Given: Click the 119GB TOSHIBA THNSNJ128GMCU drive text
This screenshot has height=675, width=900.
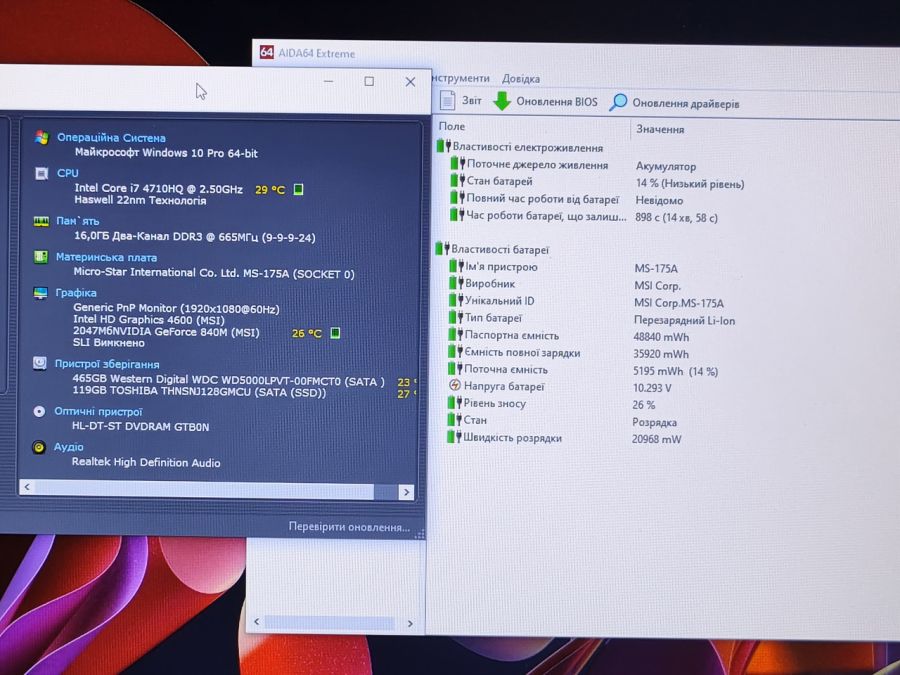Looking at the screenshot, I should pyautogui.click(x=199, y=392).
